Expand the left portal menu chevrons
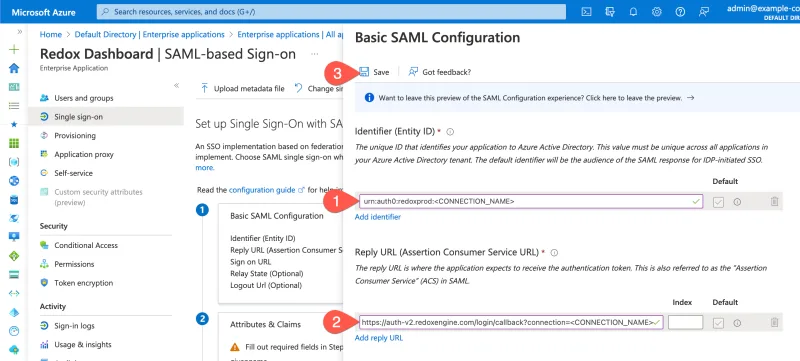This screenshot has width=800, height=361. point(19,32)
